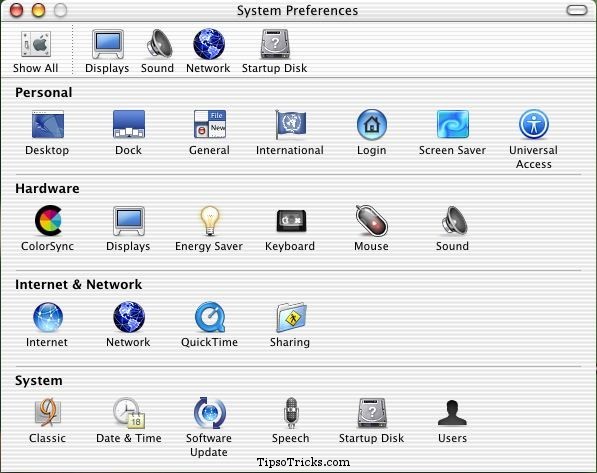The width and height of the screenshot is (597, 473).
Task: Click the toolbar toggle pill button
Action: [x=577, y=10]
